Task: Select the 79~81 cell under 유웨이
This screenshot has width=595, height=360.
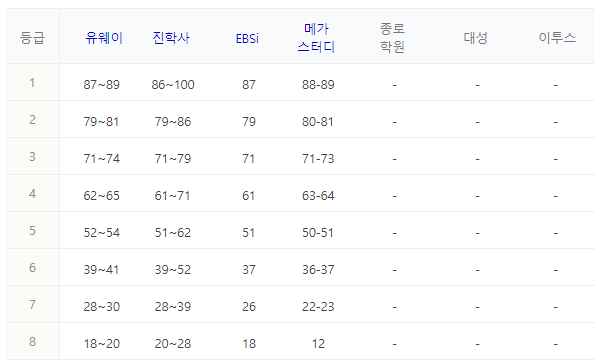Action: (x=101, y=122)
